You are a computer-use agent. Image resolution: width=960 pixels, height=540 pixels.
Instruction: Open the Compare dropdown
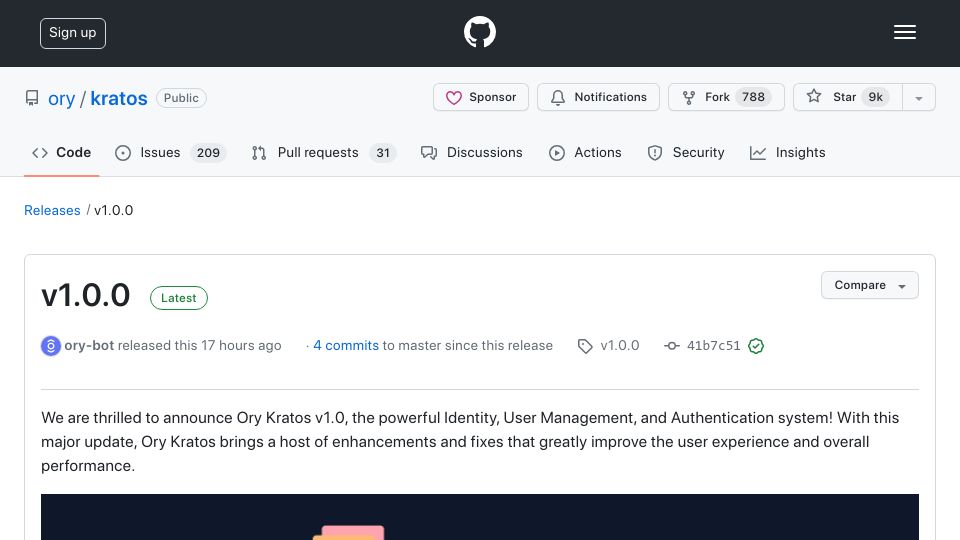(x=869, y=285)
